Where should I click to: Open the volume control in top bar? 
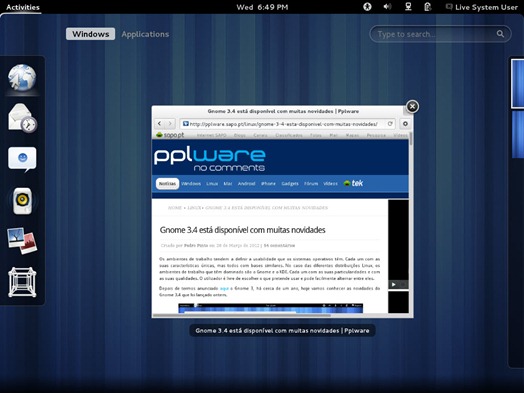click(387, 7)
